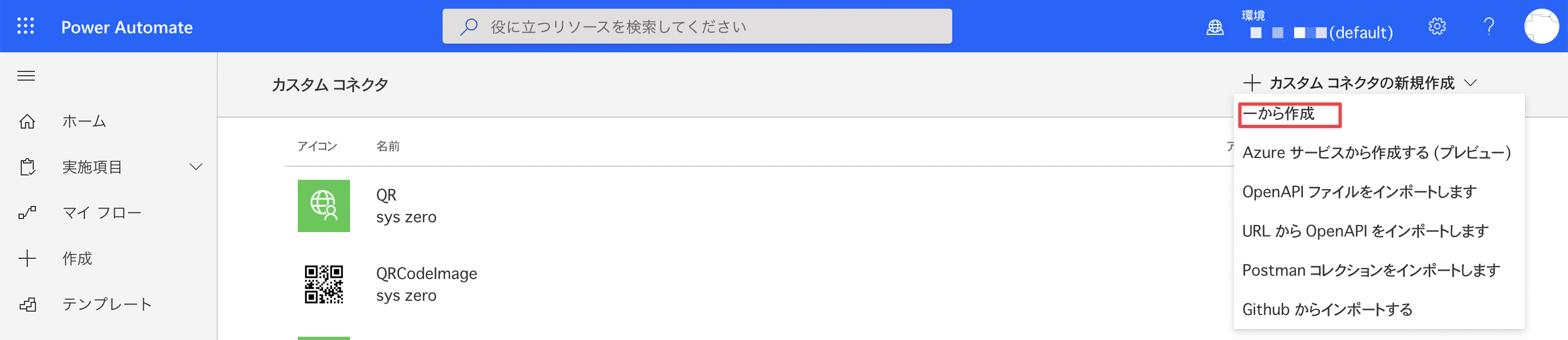Choose Azure サービスから作成する (プレビュー)
The width and height of the screenshot is (1568, 340).
pos(1376,153)
